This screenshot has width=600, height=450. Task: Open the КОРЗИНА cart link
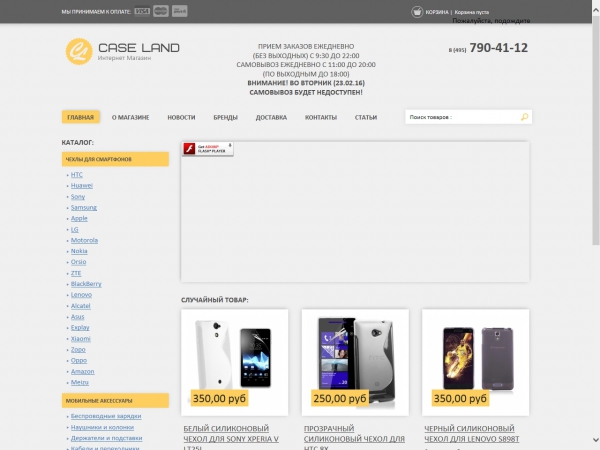coord(437,12)
